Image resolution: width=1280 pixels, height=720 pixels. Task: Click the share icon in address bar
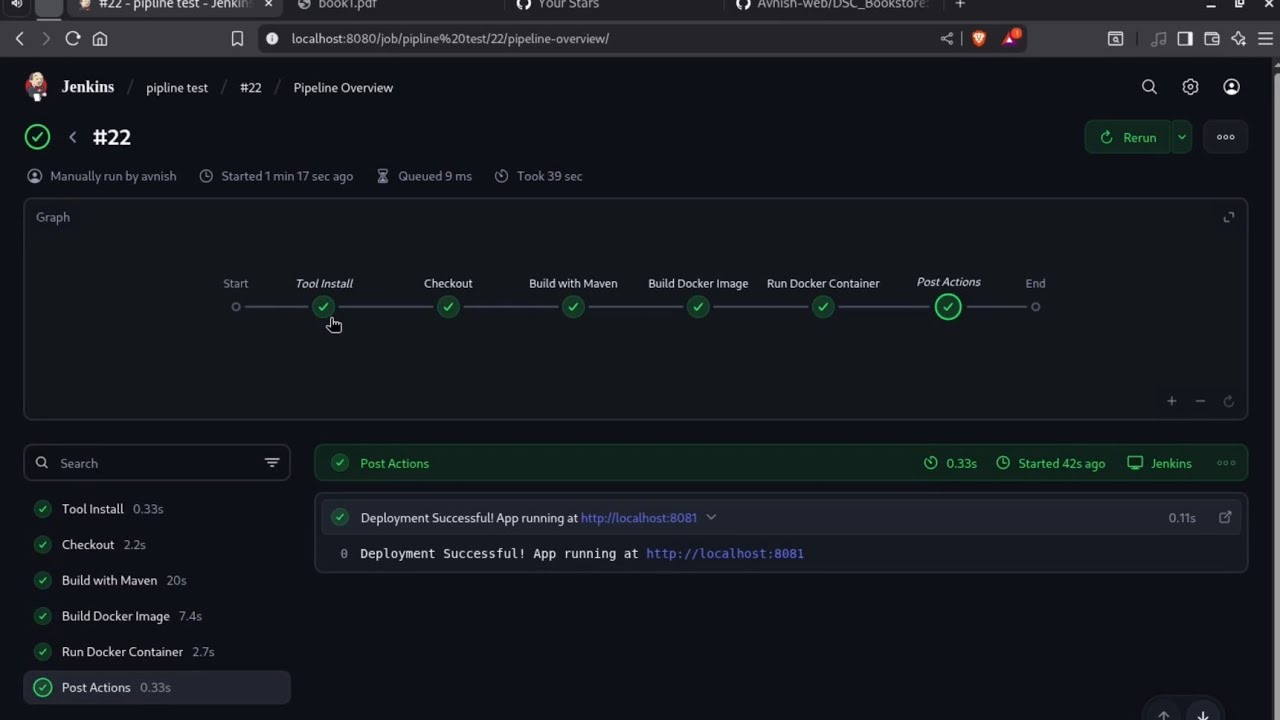tap(947, 38)
